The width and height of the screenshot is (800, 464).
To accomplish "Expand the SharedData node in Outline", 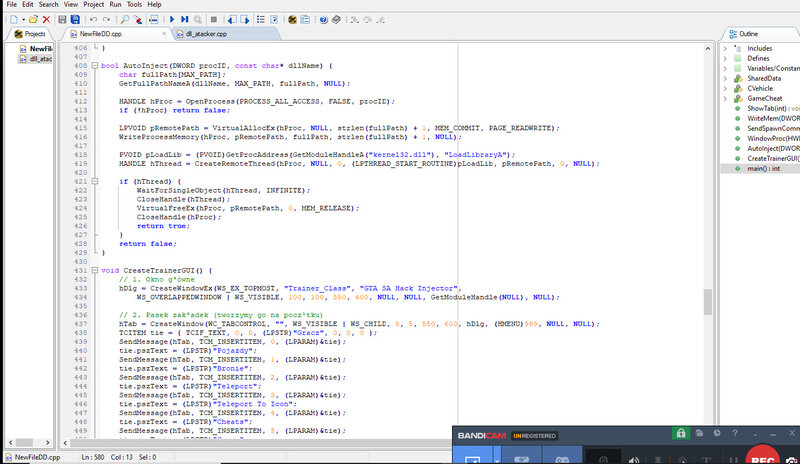I will tap(725, 78).
